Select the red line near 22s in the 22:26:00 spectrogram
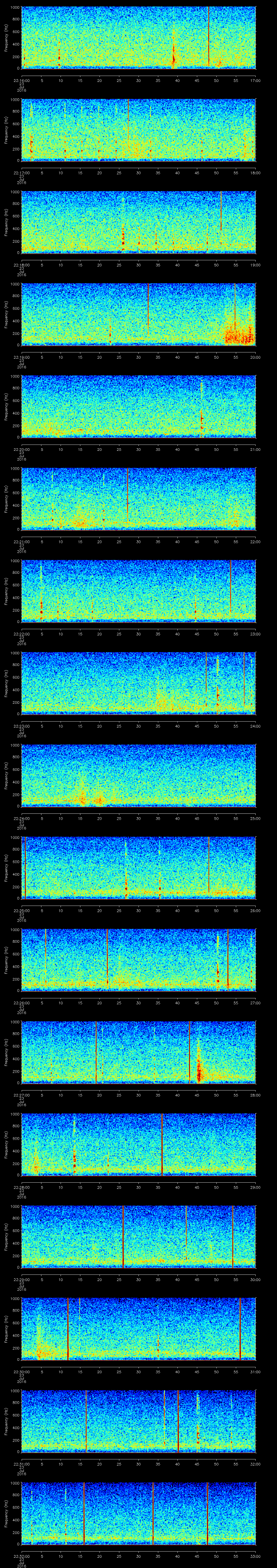 (107, 960)
